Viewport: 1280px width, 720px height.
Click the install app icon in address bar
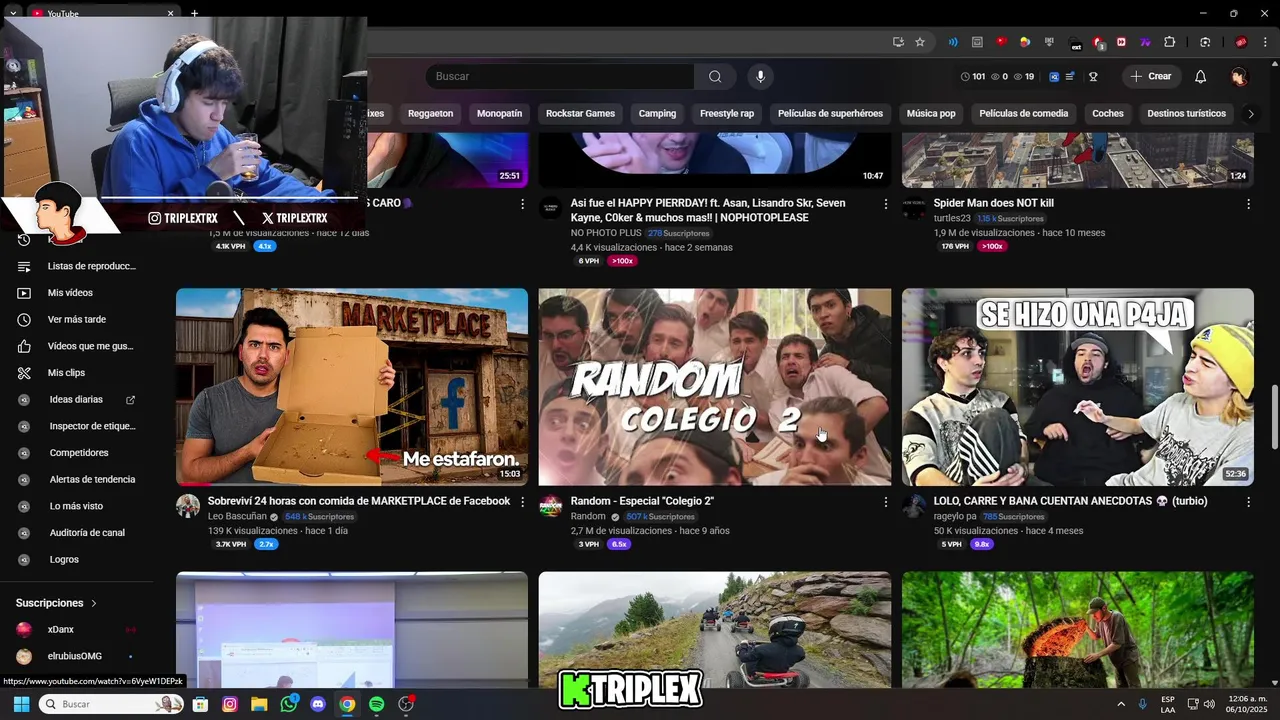(x=898, y=42)
